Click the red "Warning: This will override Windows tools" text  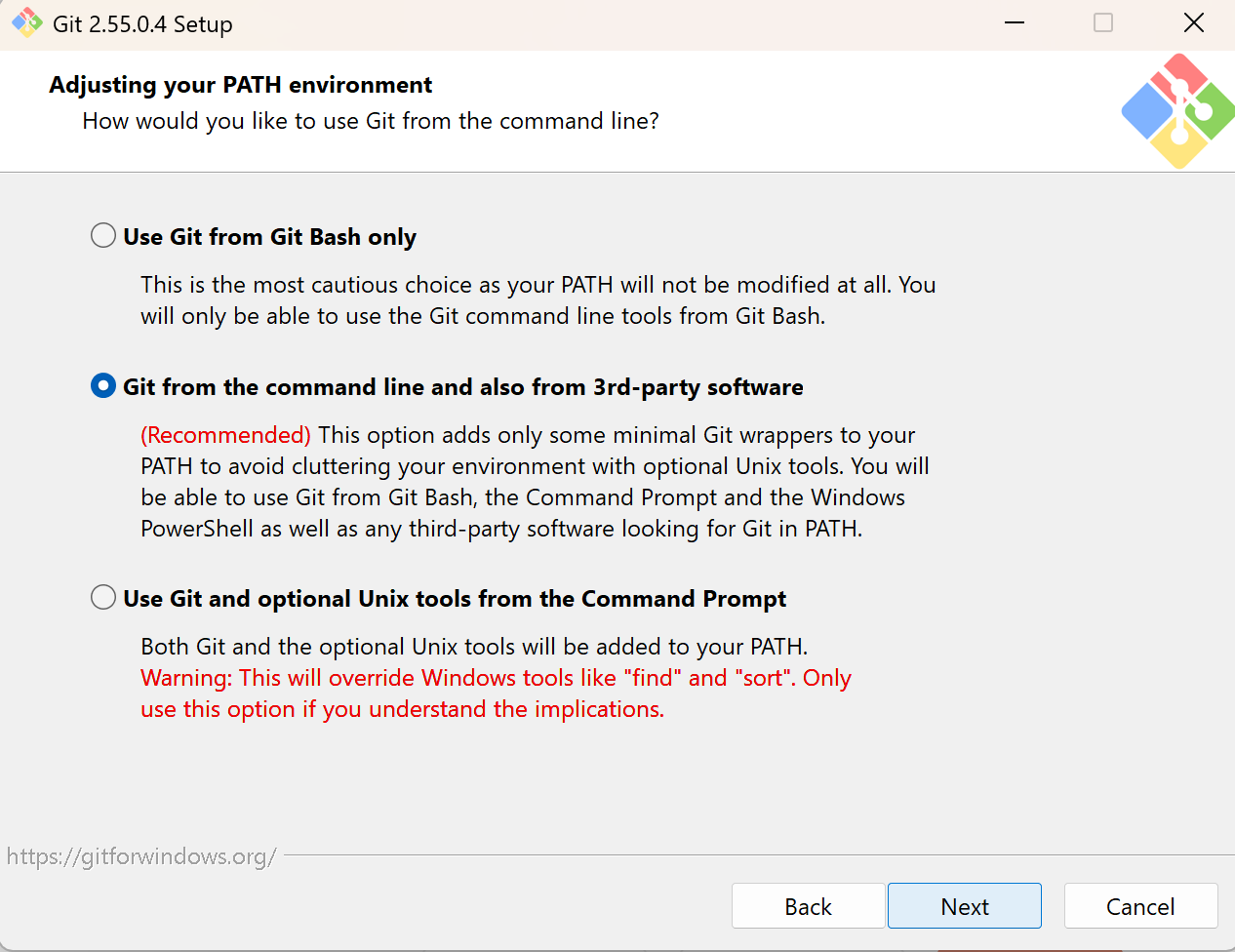496,678
